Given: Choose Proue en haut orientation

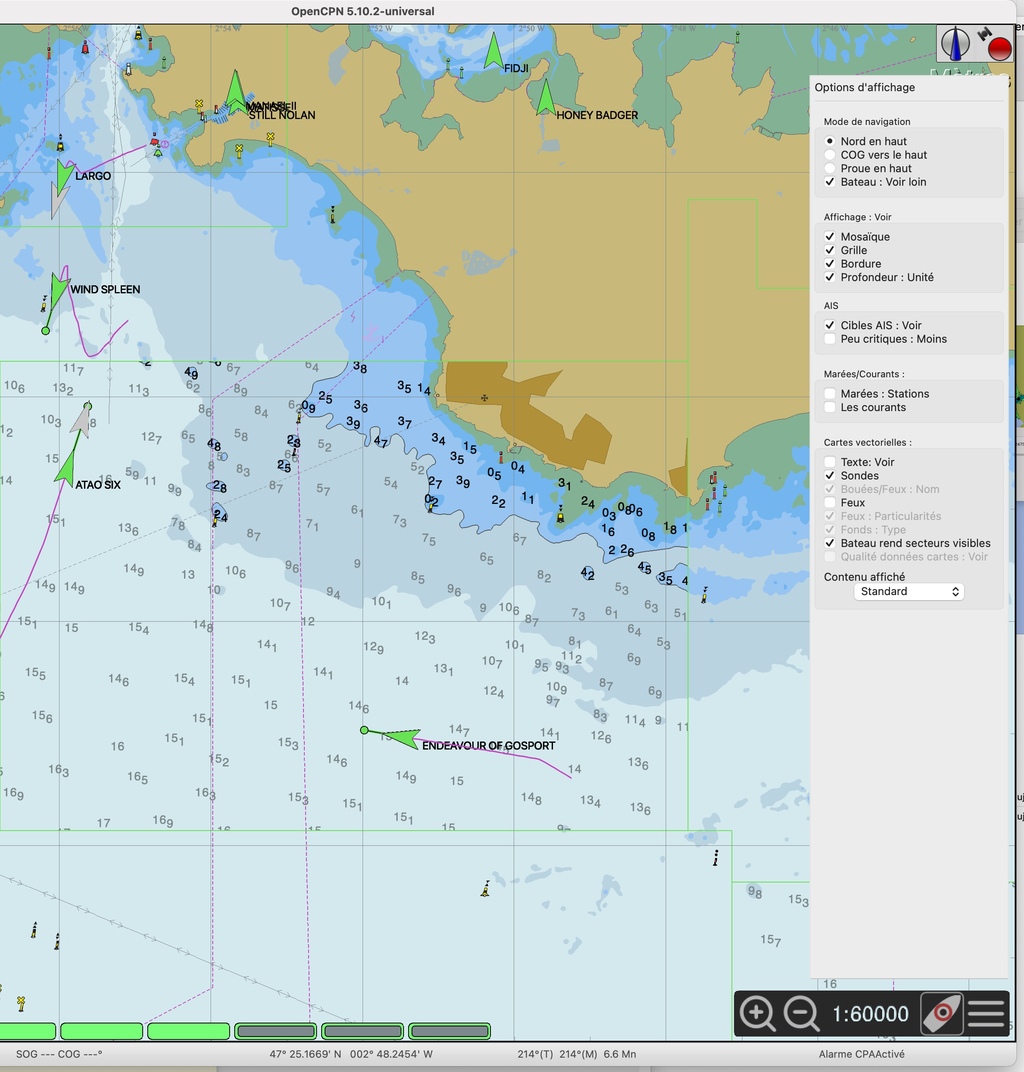Looking at the screenshot, I should coord(830,169).
